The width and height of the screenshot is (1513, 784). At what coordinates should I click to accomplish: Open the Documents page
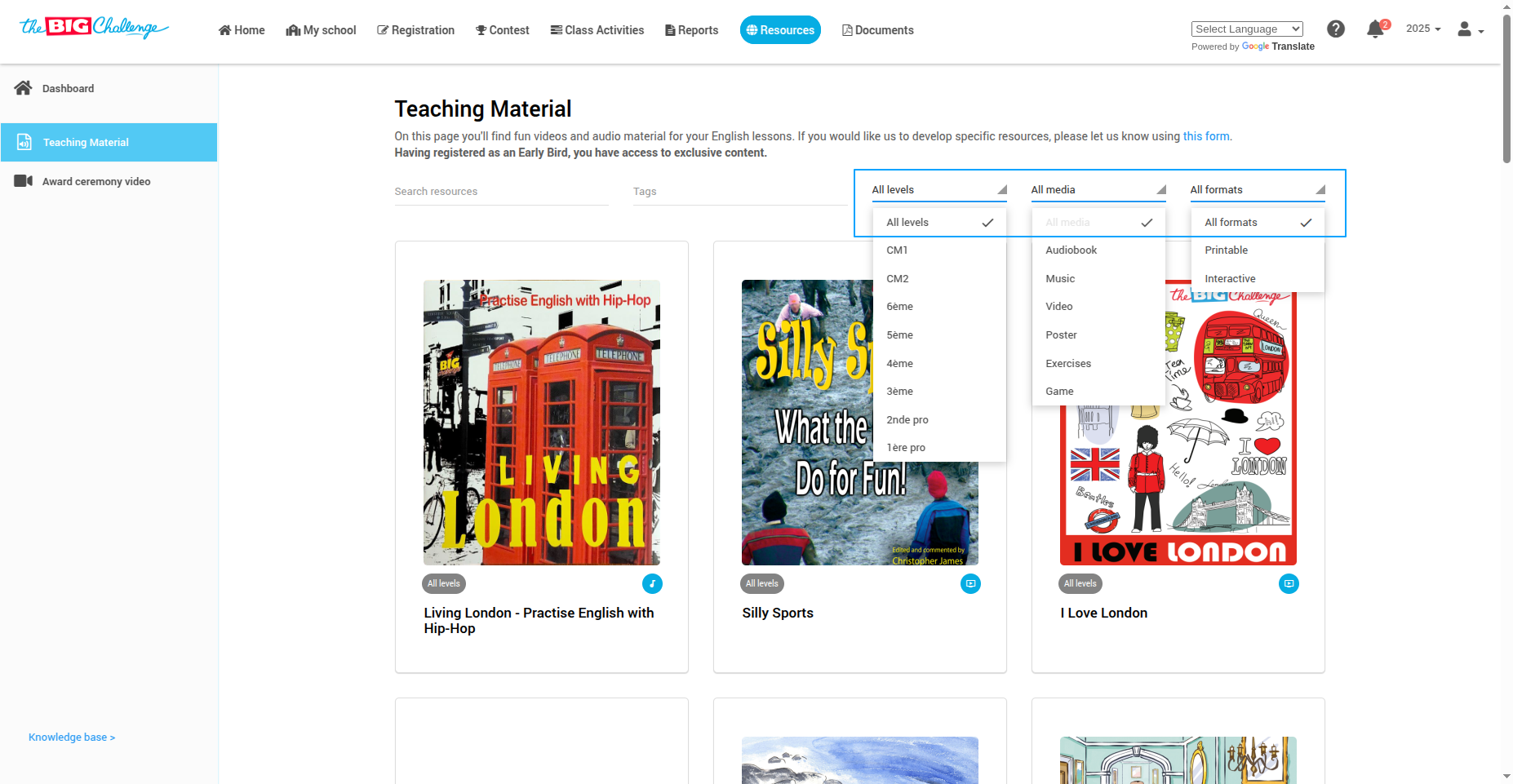(x=877, y=30)
